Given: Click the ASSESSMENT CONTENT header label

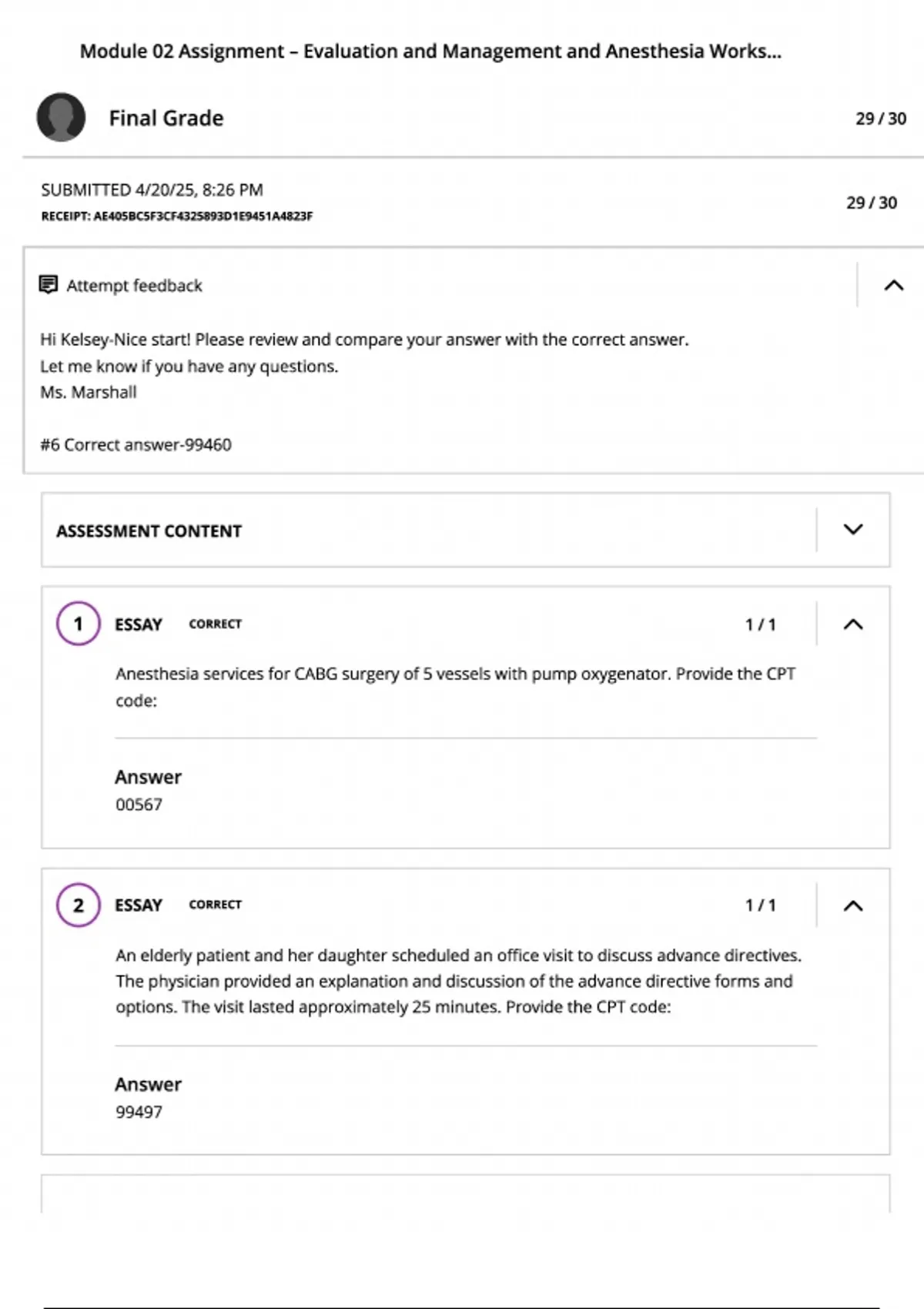Looking at the screenshot, I should coord(149,531).
